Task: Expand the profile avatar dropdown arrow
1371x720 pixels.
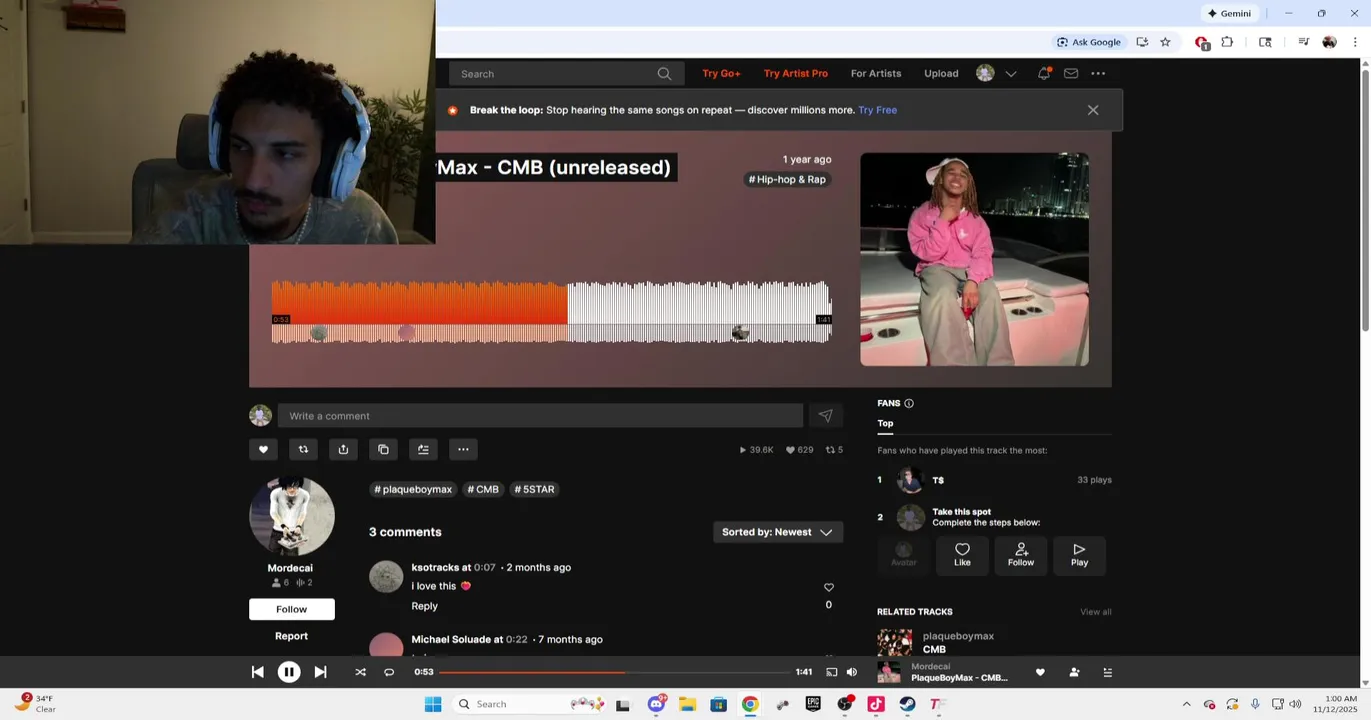Action: coord(1011,74)
